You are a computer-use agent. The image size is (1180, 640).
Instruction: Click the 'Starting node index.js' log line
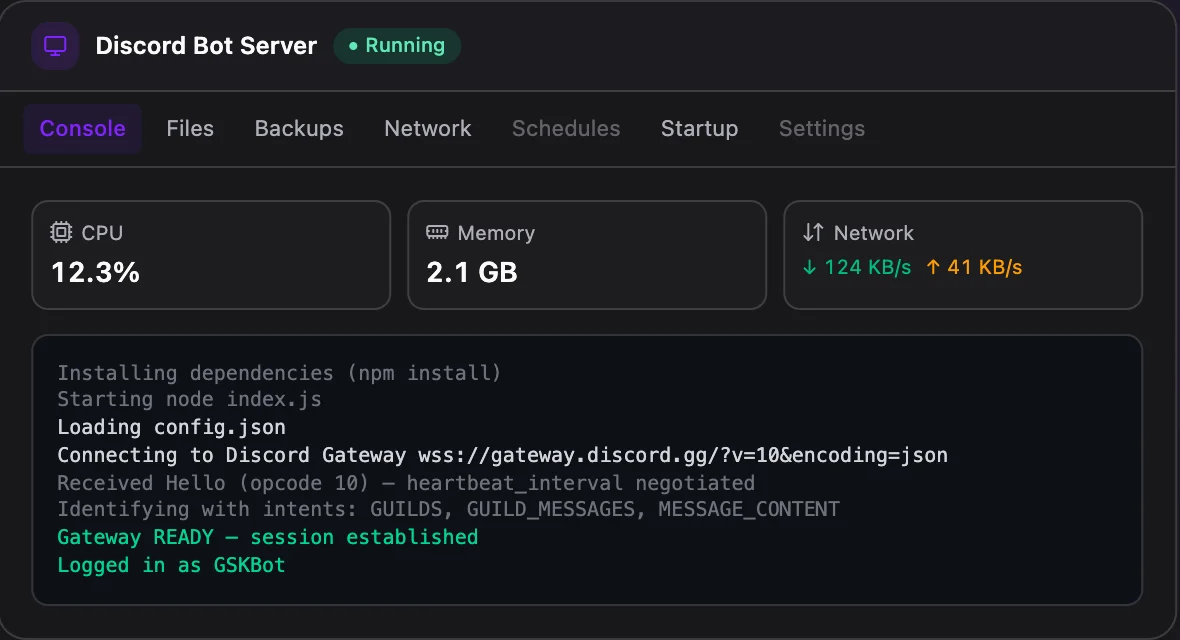[x=190, y=399]
